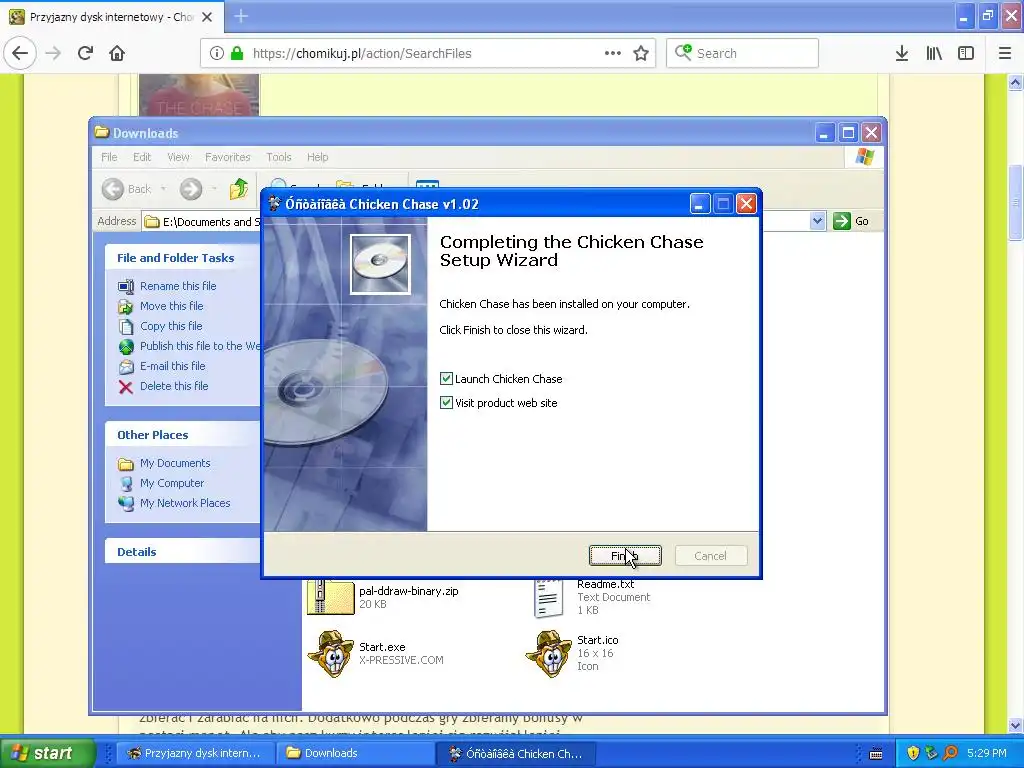Click Delete this file task

click(174, 386)
